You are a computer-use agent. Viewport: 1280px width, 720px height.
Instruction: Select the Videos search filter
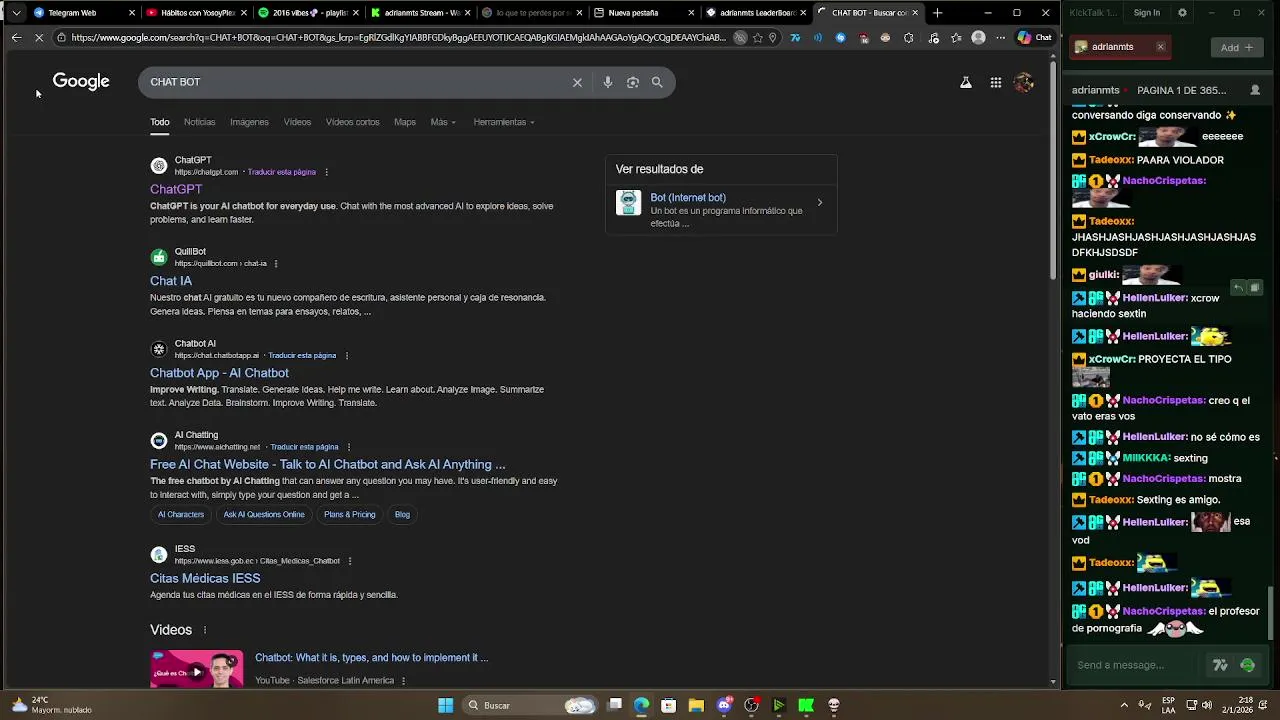pos(297,122)
